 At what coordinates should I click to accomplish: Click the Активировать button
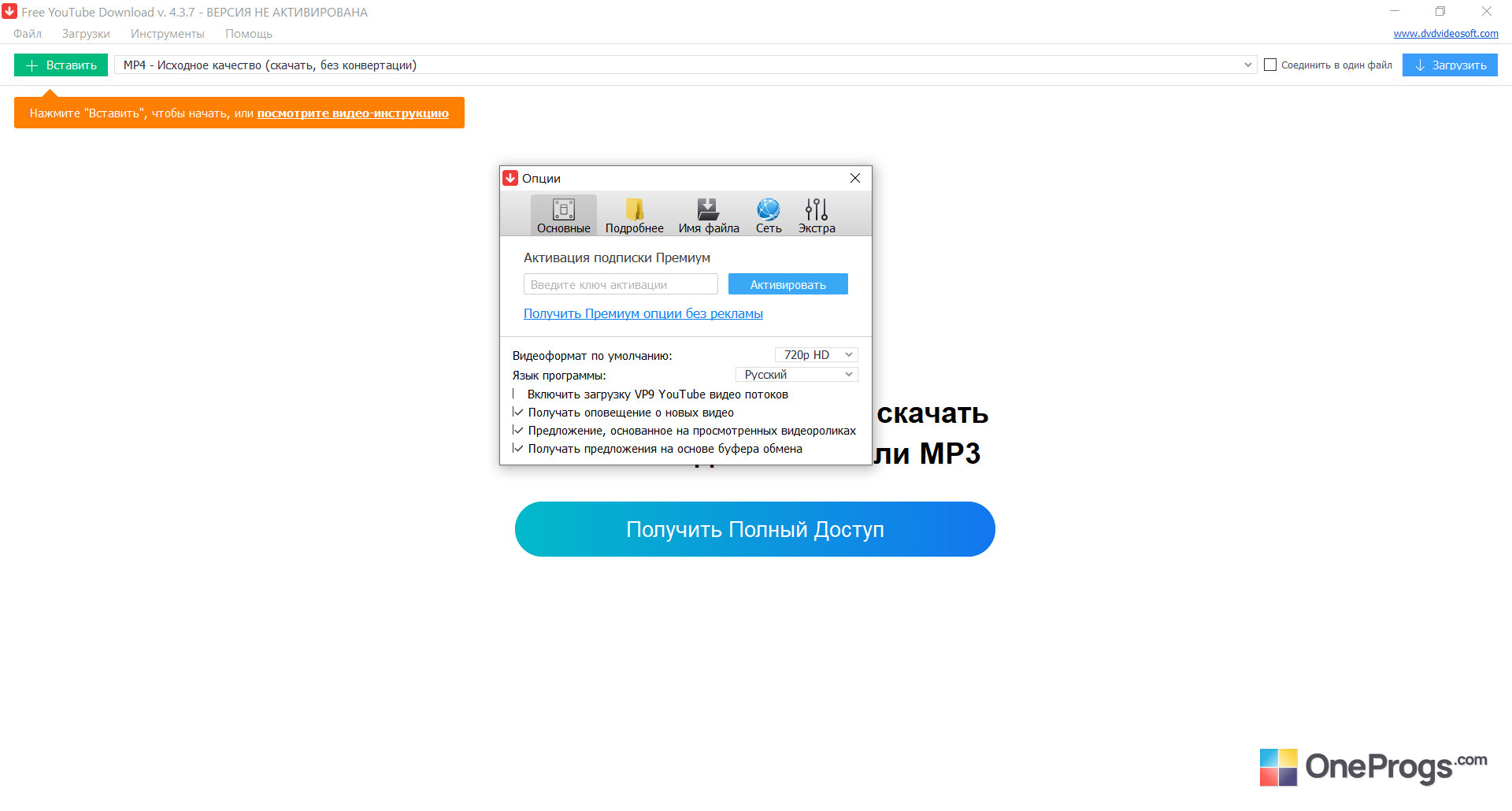(x=787, y=284)
